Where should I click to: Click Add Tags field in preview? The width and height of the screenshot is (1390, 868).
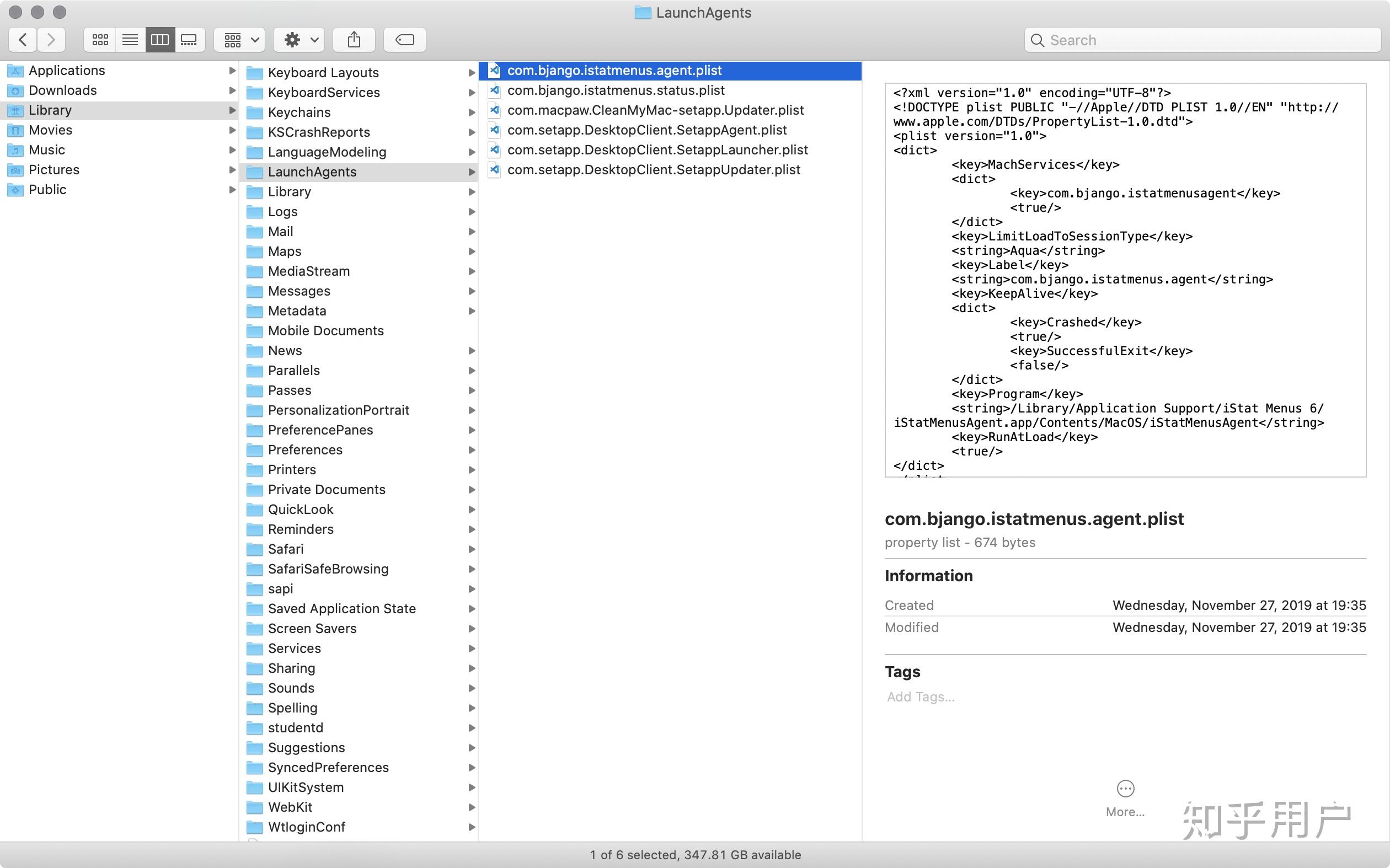921,697
